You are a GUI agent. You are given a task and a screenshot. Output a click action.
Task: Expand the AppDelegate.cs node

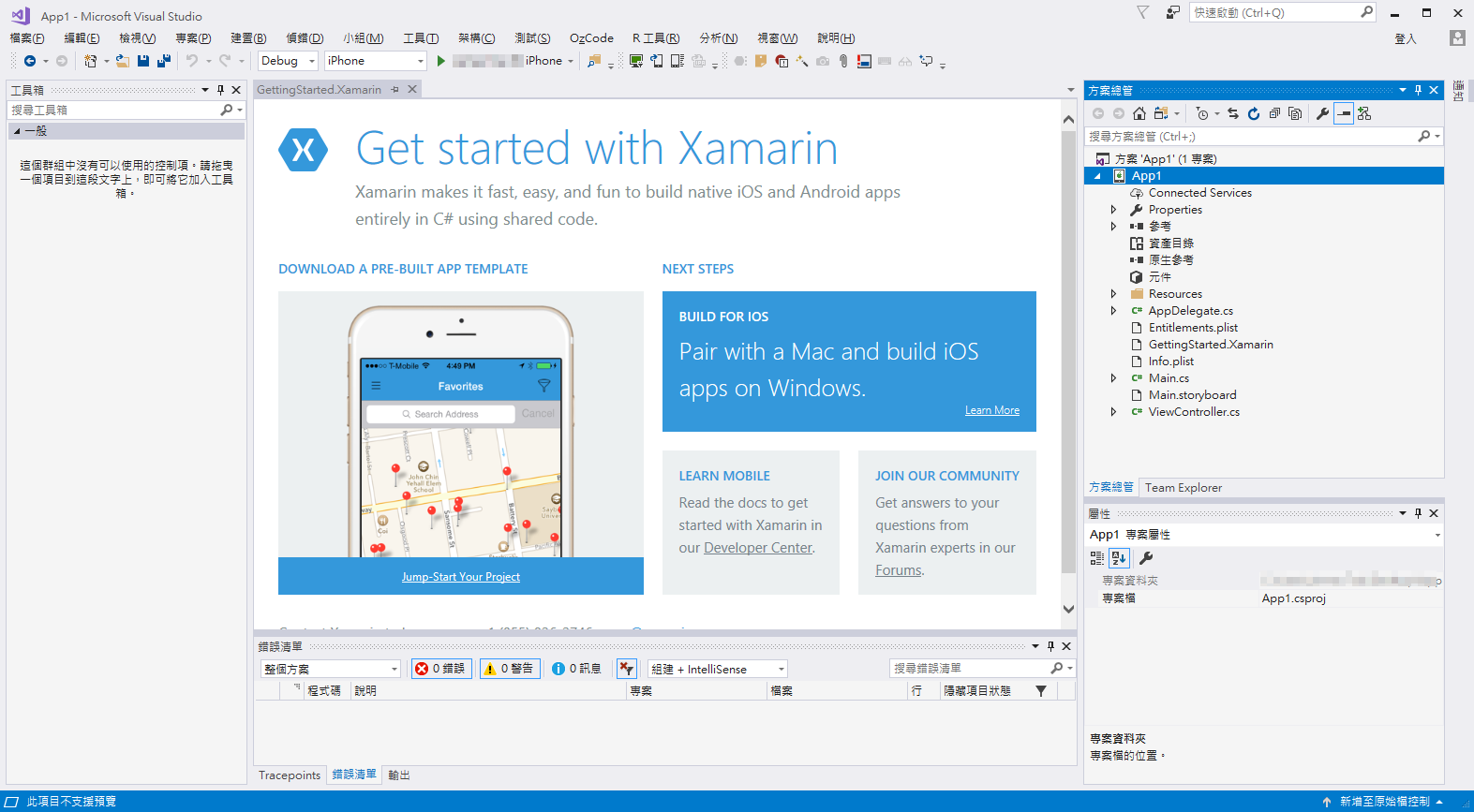pos(1113,311)
